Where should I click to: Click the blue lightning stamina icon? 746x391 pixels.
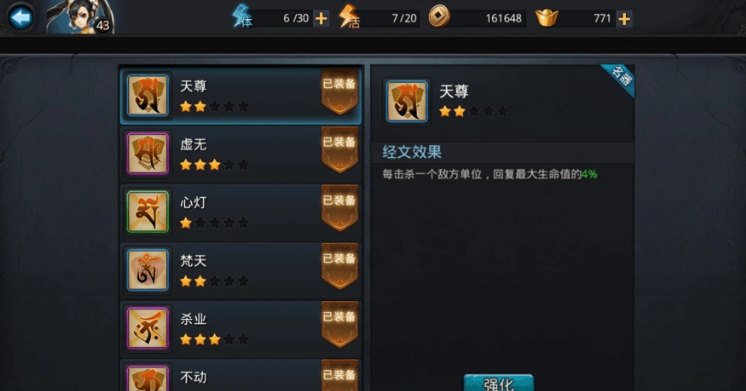click(242, 16)
